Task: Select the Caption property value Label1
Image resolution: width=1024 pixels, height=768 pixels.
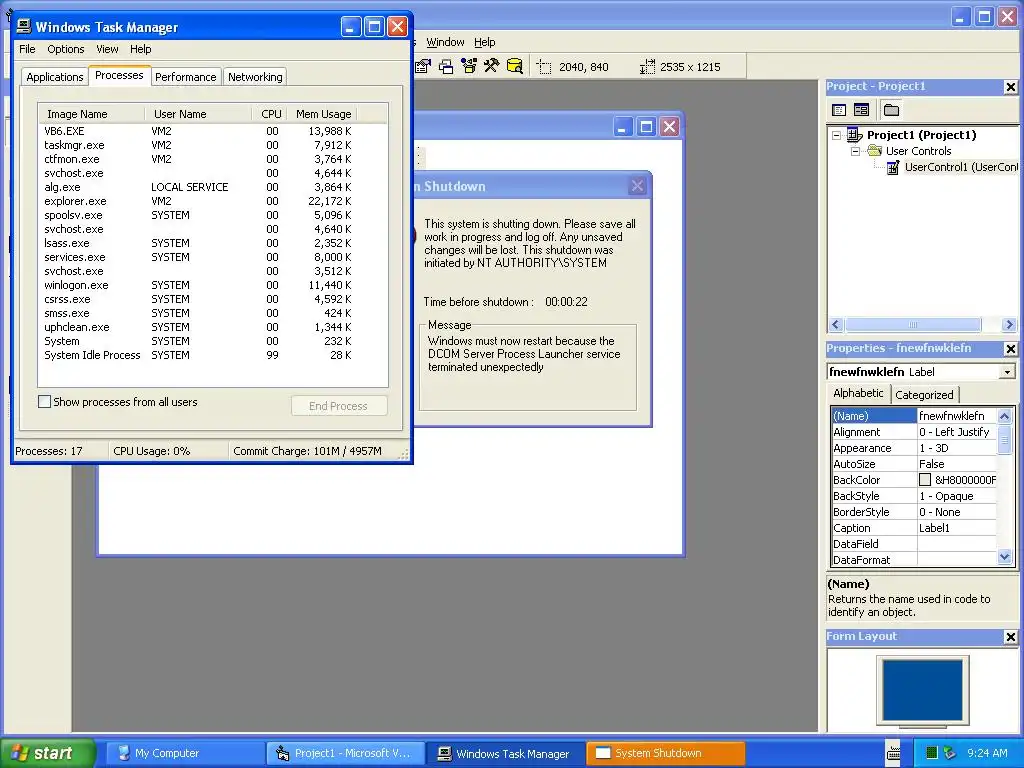Action: 957,528
